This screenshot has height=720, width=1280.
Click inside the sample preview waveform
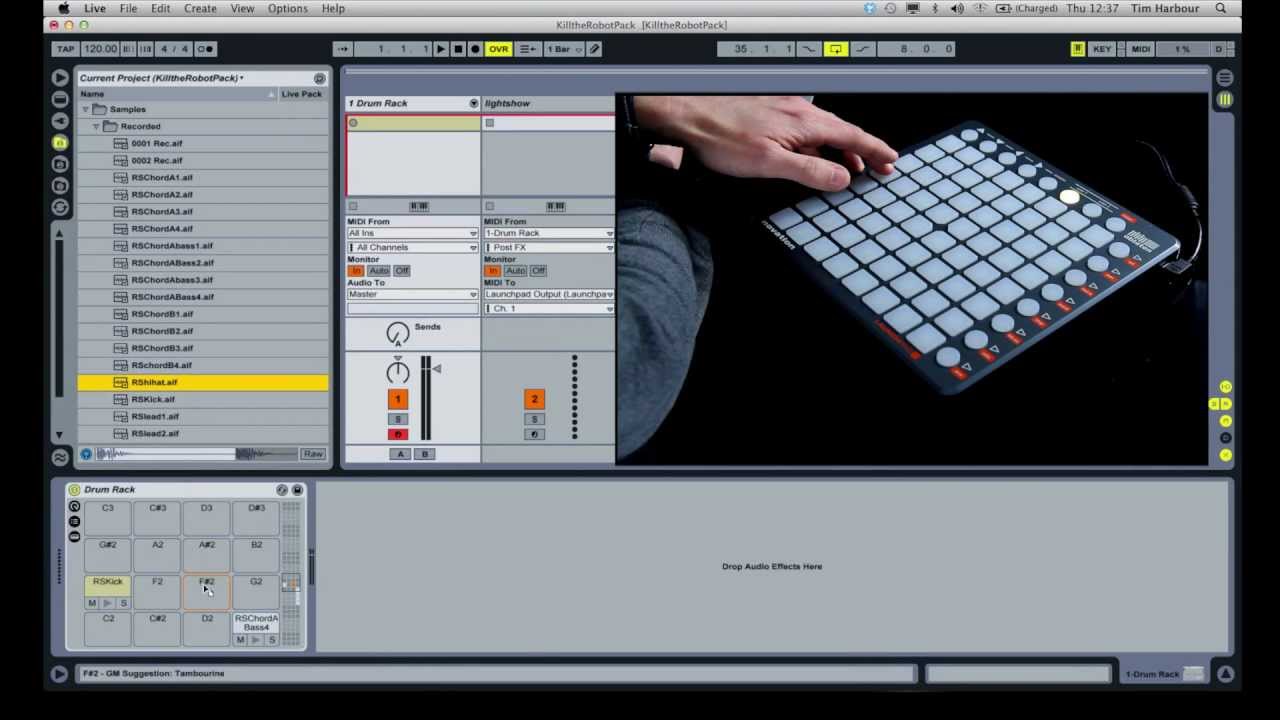(197, 454)
